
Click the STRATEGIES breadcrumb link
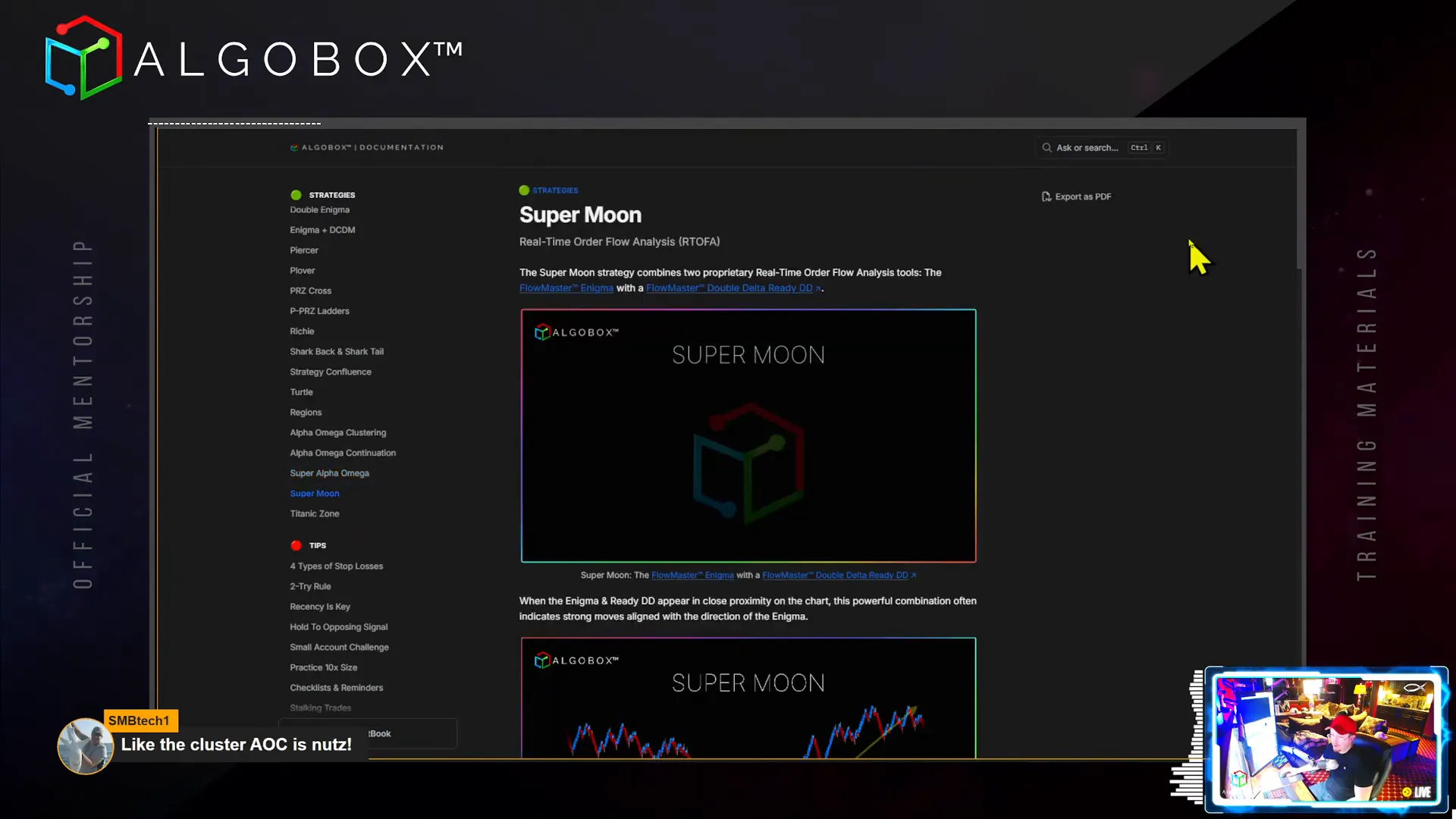click(555, 190)
